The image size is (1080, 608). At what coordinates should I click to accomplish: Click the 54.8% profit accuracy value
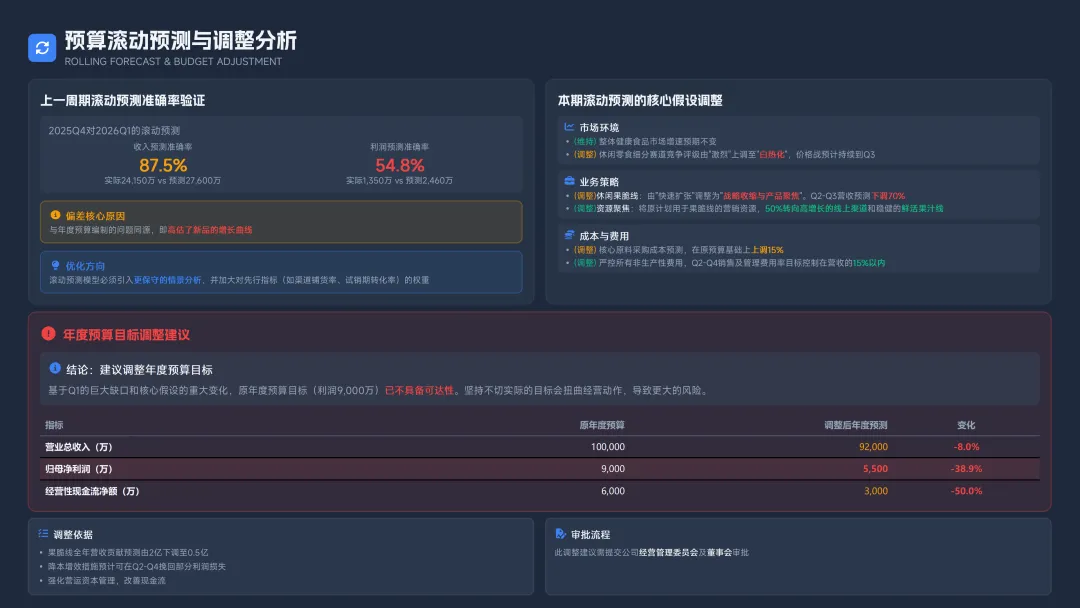tap(399, 165)
